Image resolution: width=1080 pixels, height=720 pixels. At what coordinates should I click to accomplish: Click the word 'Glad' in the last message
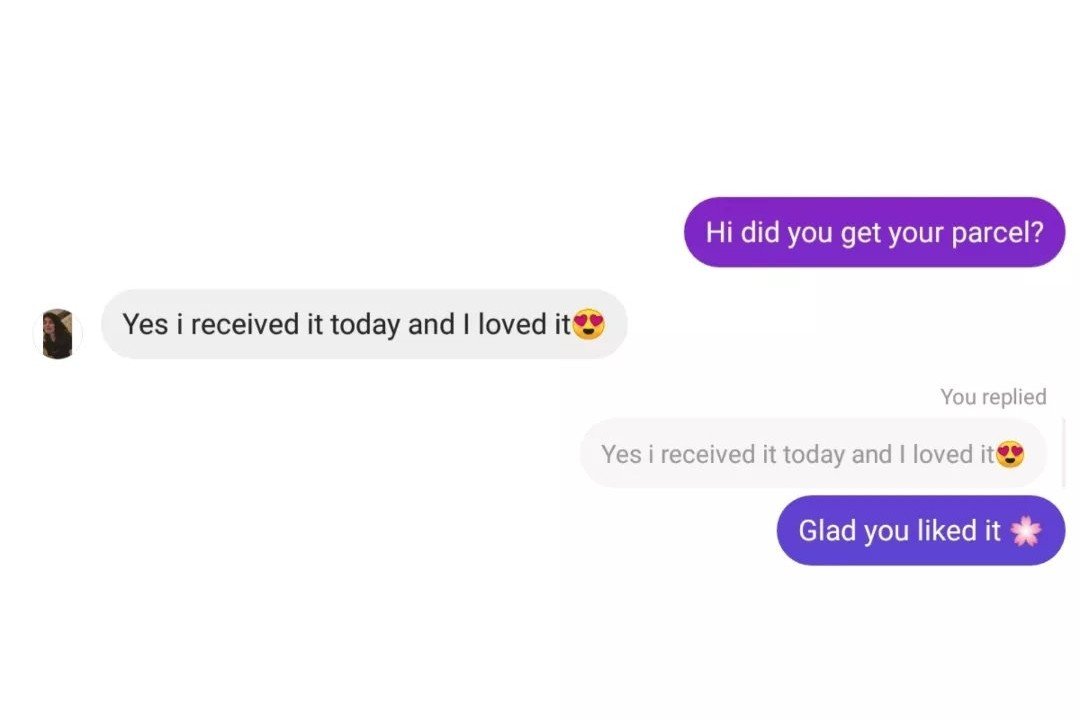827,531
